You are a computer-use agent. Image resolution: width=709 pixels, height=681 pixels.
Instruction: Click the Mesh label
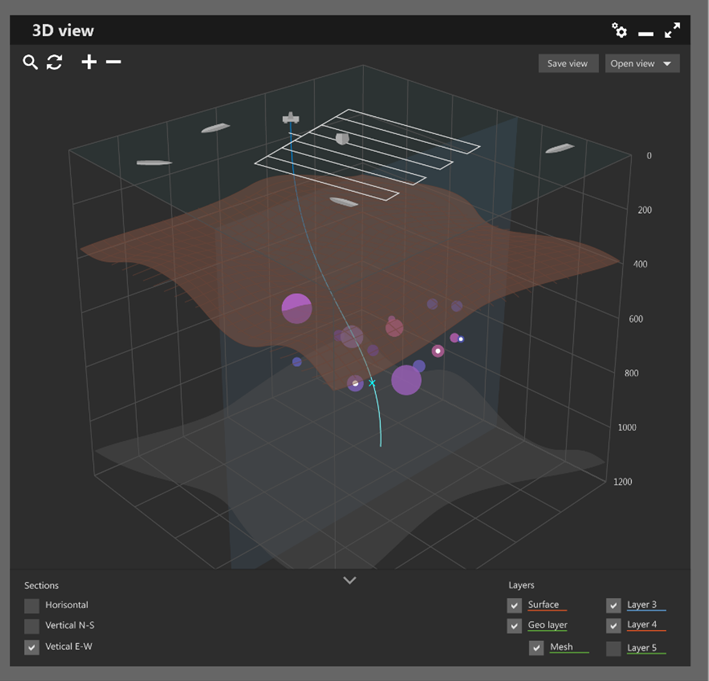(x=561, y=647)
